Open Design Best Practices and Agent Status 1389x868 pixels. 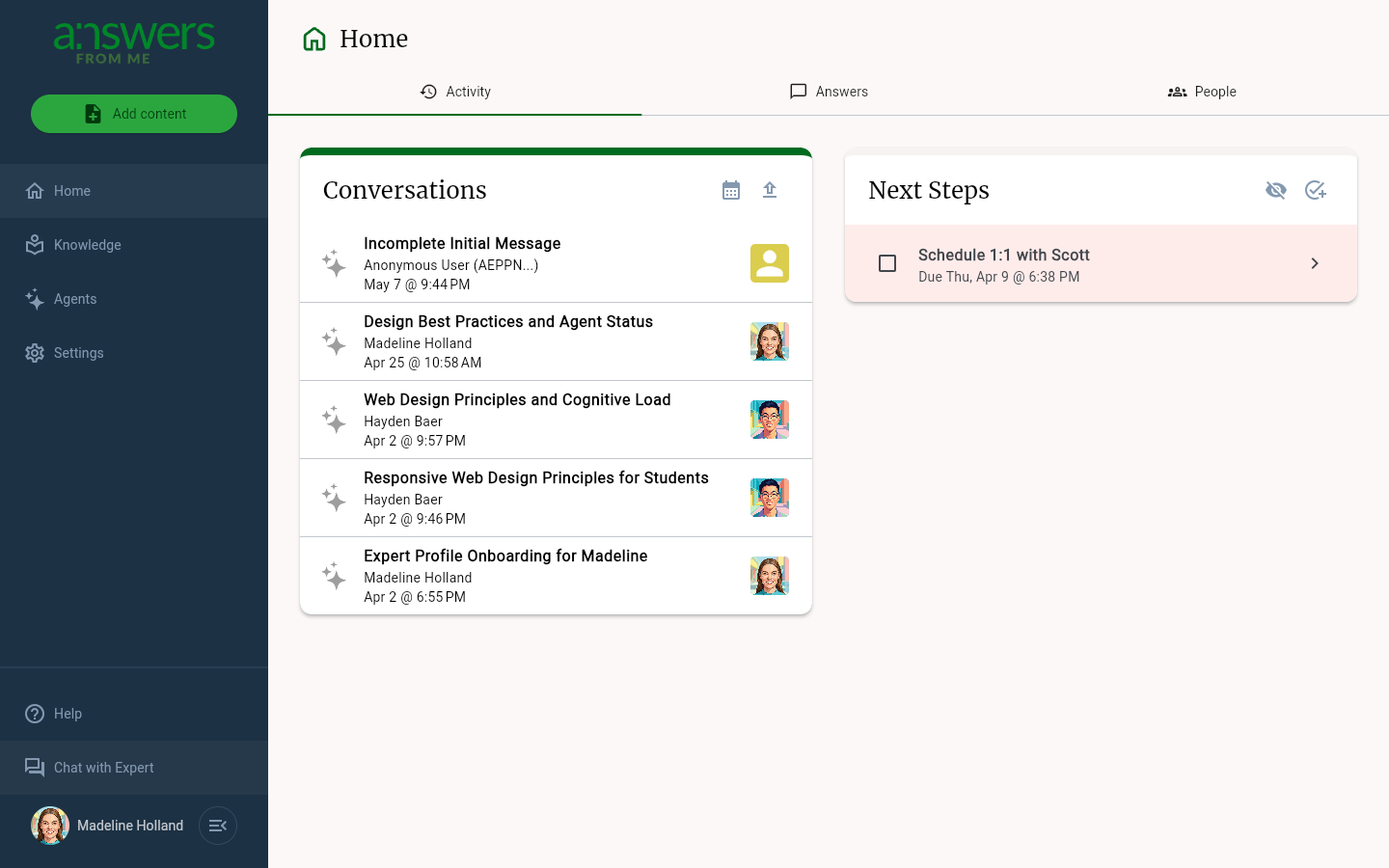point(556,341)
